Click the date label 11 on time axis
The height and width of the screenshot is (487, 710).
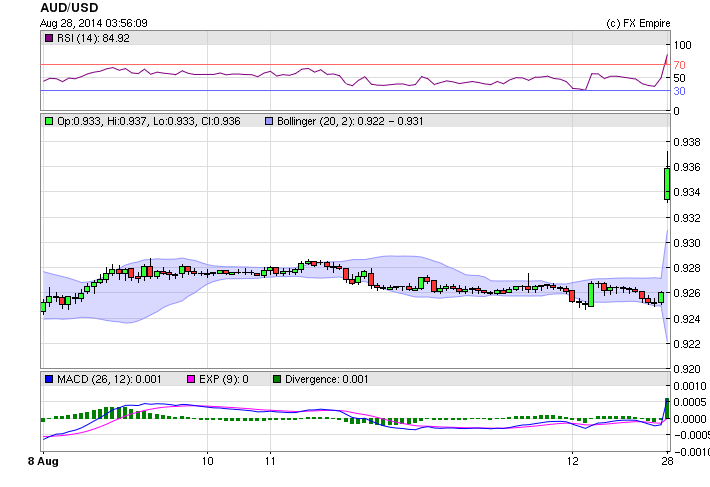click(270, 461)
